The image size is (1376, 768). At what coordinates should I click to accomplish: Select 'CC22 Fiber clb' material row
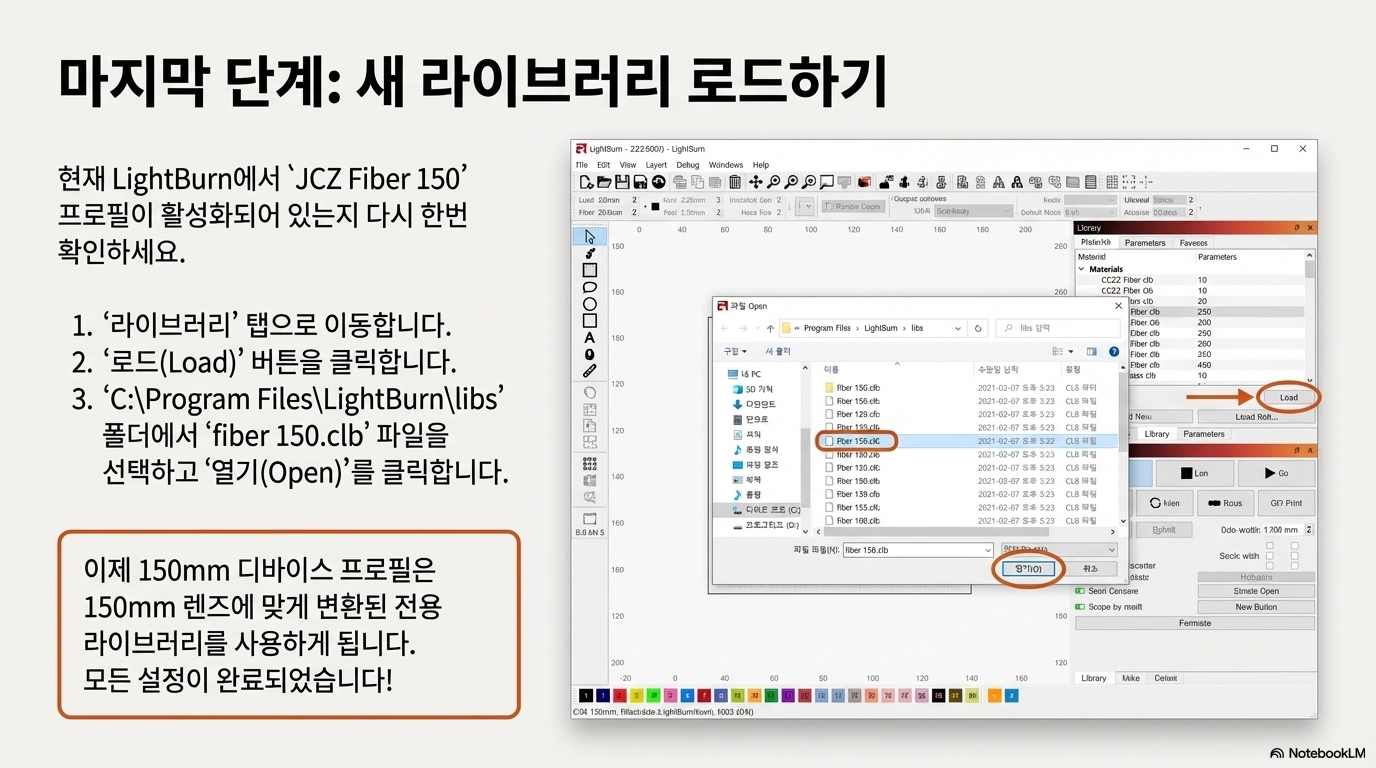click(1126, 280)
